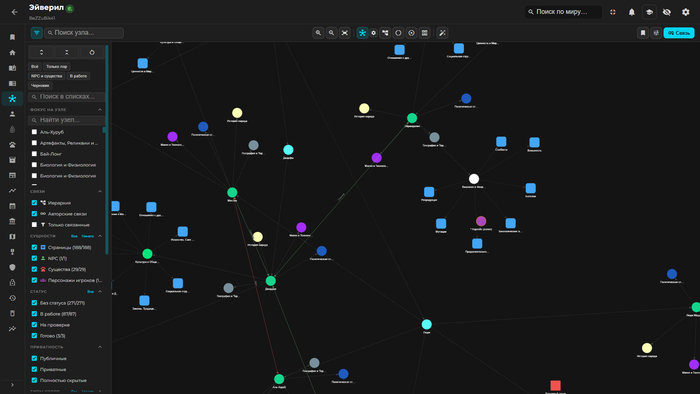Click the Связь button
Viewport: 700px width, 394px height.
pyautogui.click(x=679, y=33)
